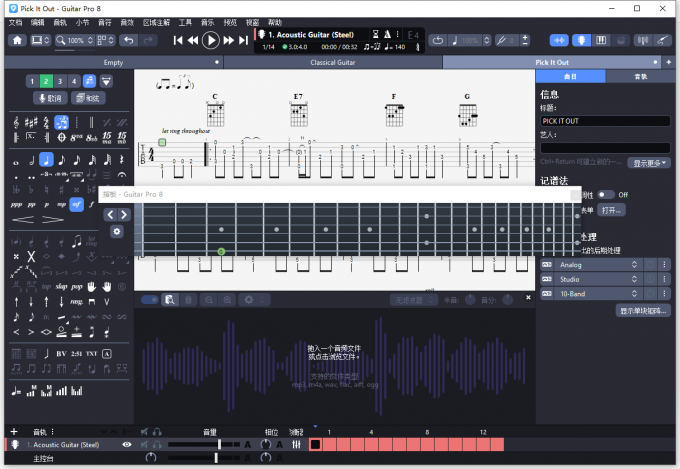Undo the last action
680x469 pixels.
point(128,40)
